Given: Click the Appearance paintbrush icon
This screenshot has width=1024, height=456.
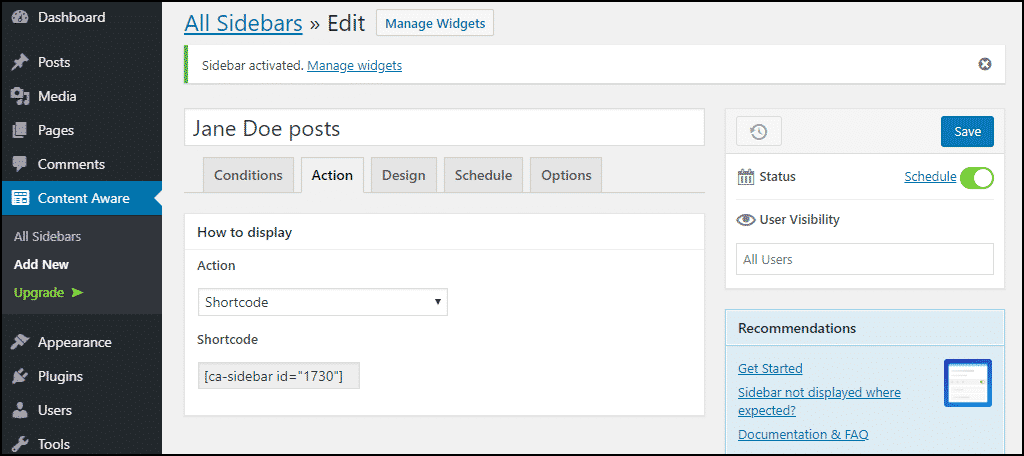Looking at the screenshot, I should [x=20, y=342].
